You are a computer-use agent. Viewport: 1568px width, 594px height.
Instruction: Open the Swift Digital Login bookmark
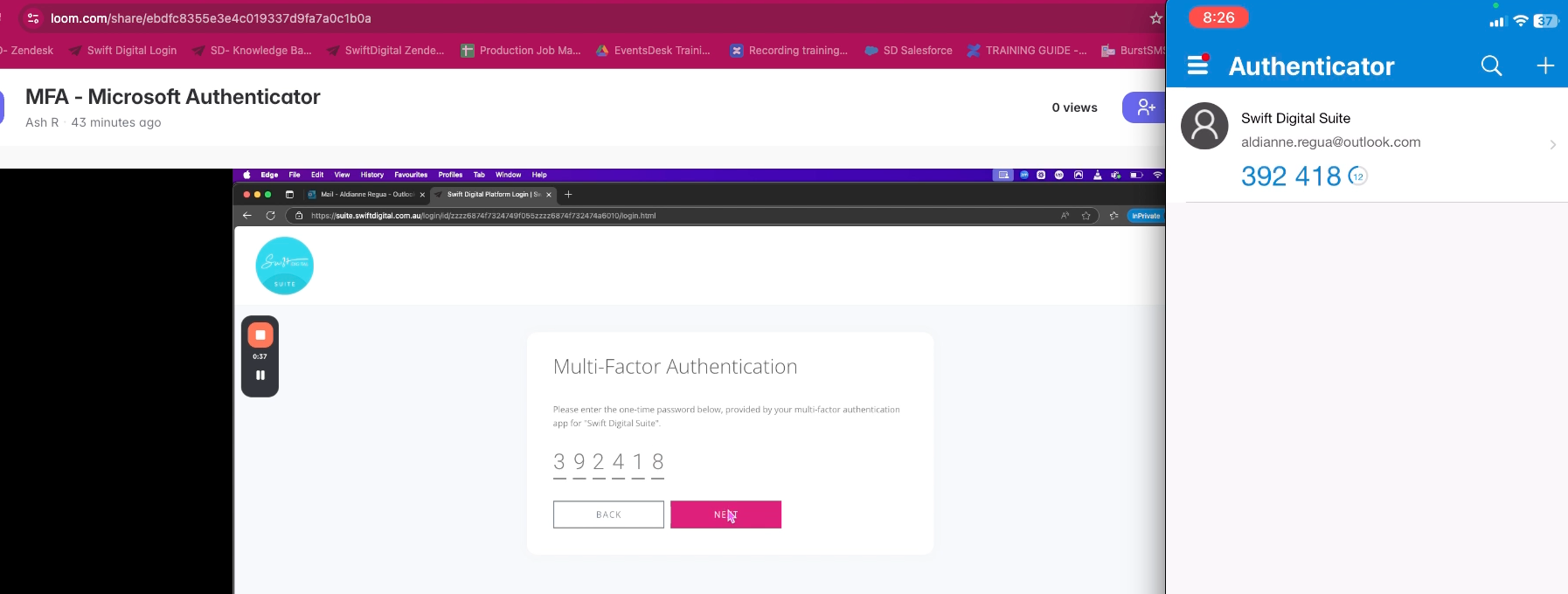pyautogui.click(x=123, y=51)
